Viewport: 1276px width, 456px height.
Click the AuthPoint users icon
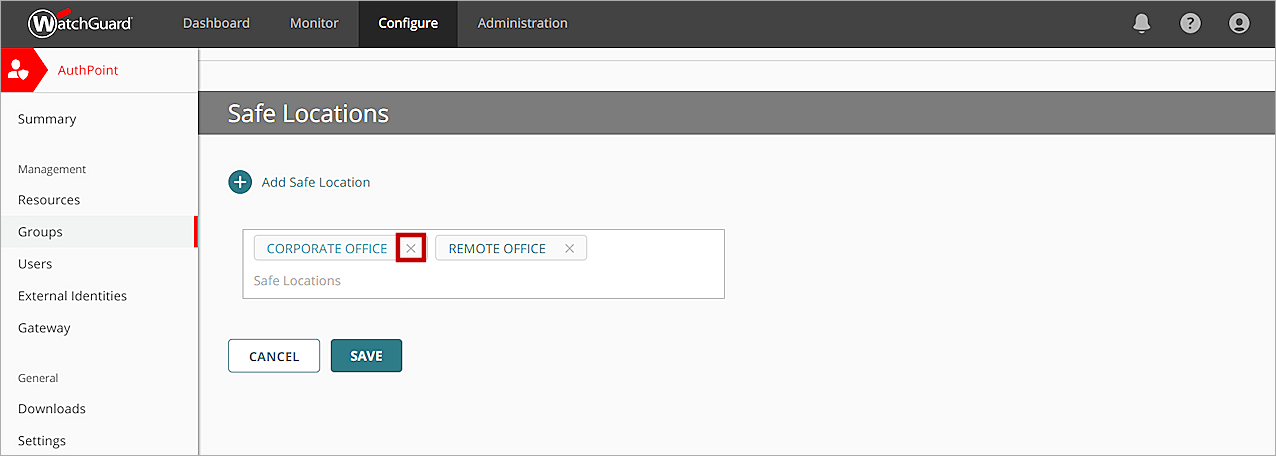19,70
